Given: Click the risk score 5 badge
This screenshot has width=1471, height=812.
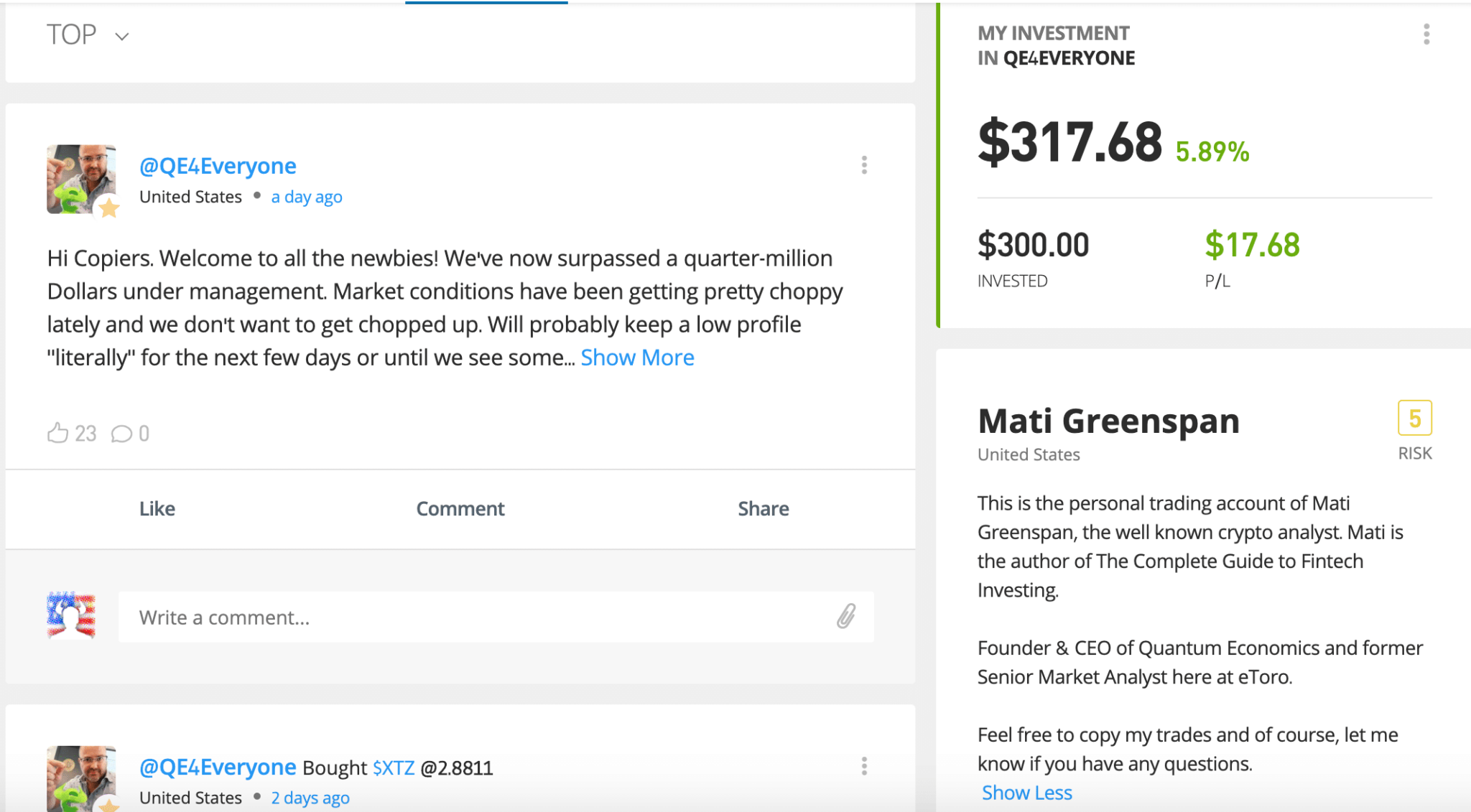Looking at the screenshot, I should tap(1414, 418).
